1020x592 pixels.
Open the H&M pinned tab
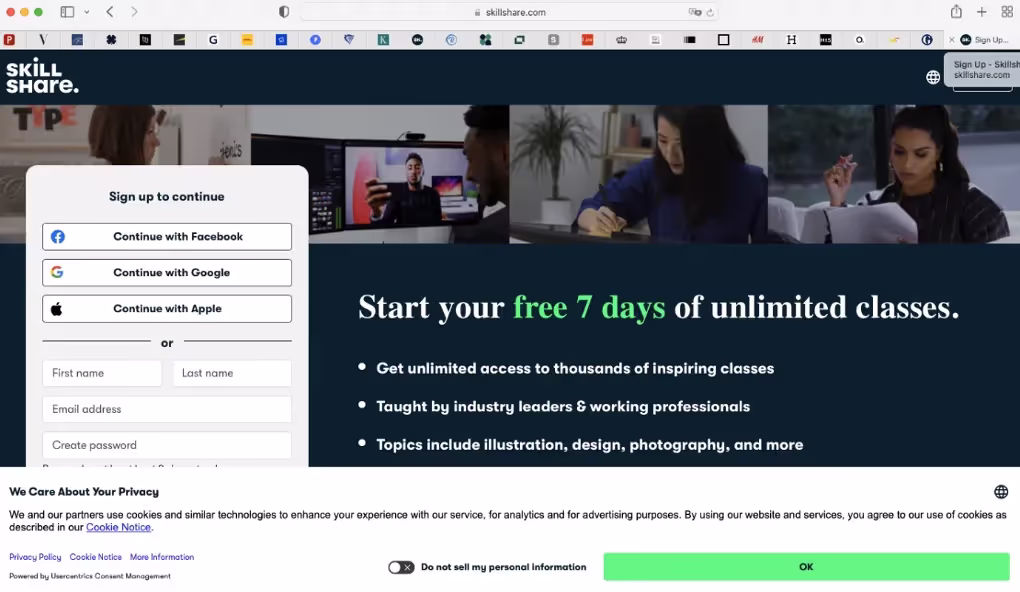pos(757,40)
